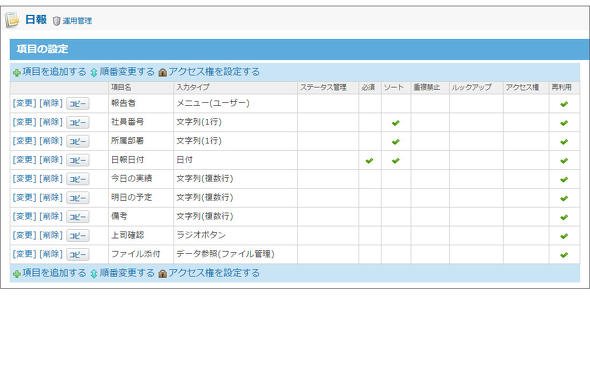Viewport: 590px width, 383px height.
Task: Click 再利用 checkmark in the ファイル添付 row
Action: point(564,255)
